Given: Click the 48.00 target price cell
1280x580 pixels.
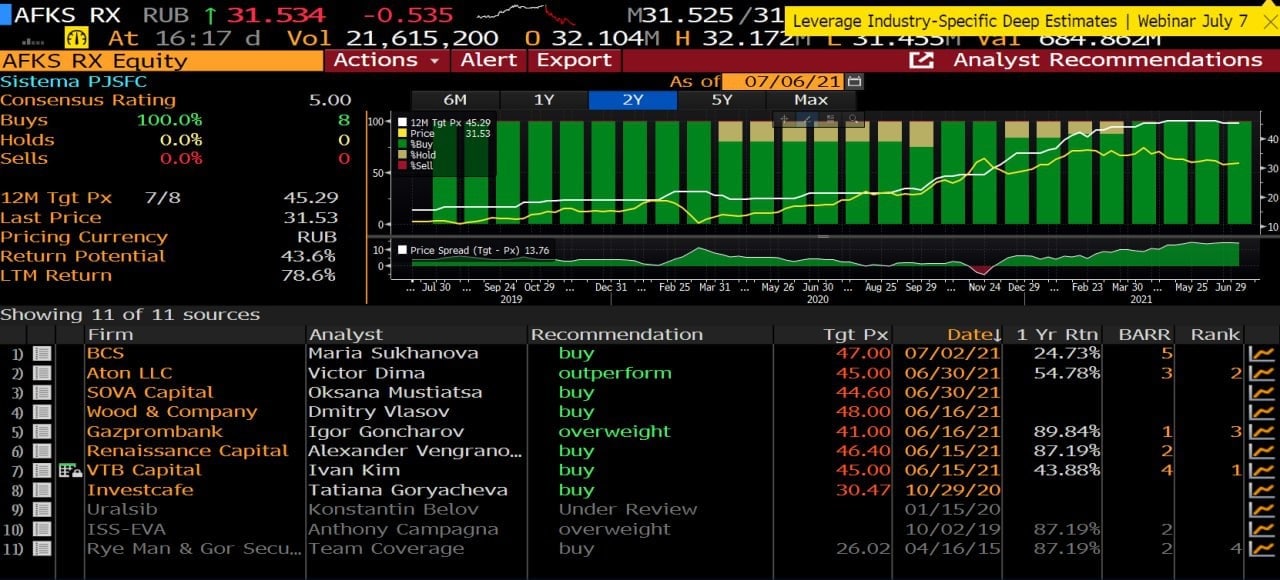Looking at the screenshot, I should 862,412.
